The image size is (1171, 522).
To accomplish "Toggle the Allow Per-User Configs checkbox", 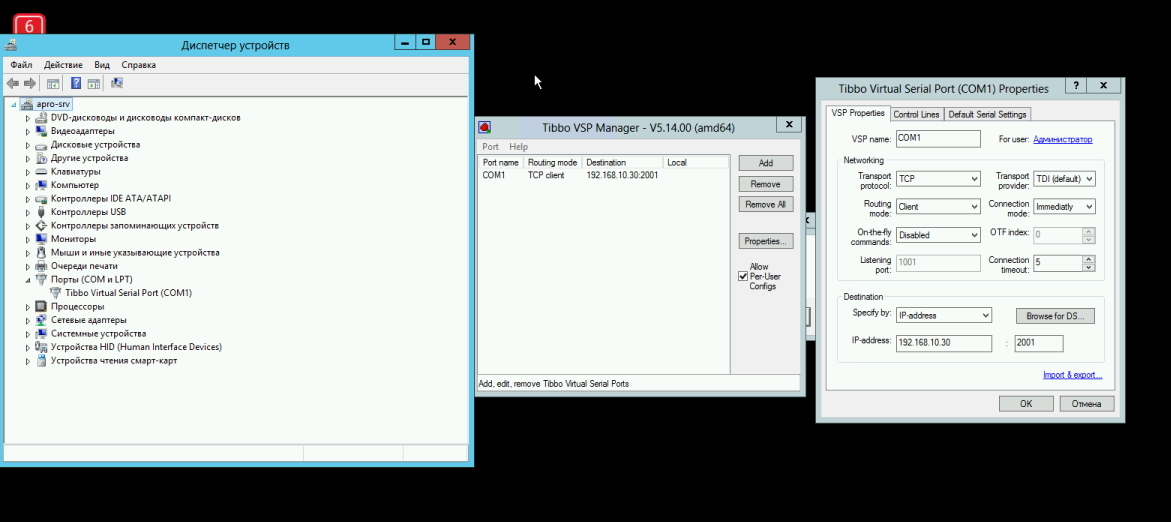I will click(x=743, y=277).
